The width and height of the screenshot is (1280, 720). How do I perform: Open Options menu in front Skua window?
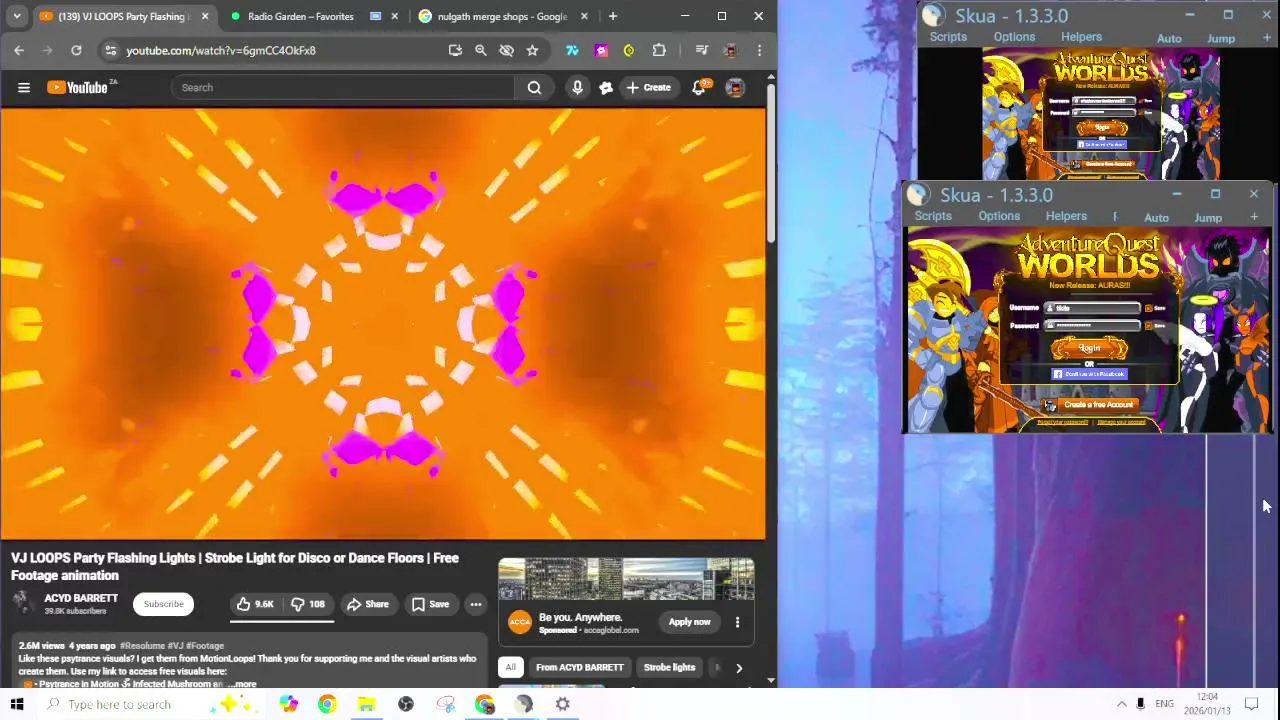coord(999,216)
